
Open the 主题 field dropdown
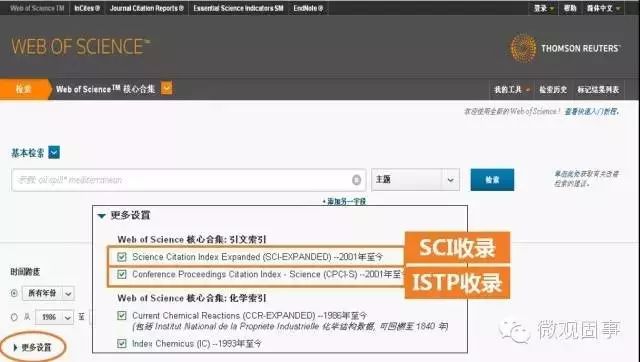point(415,180)
